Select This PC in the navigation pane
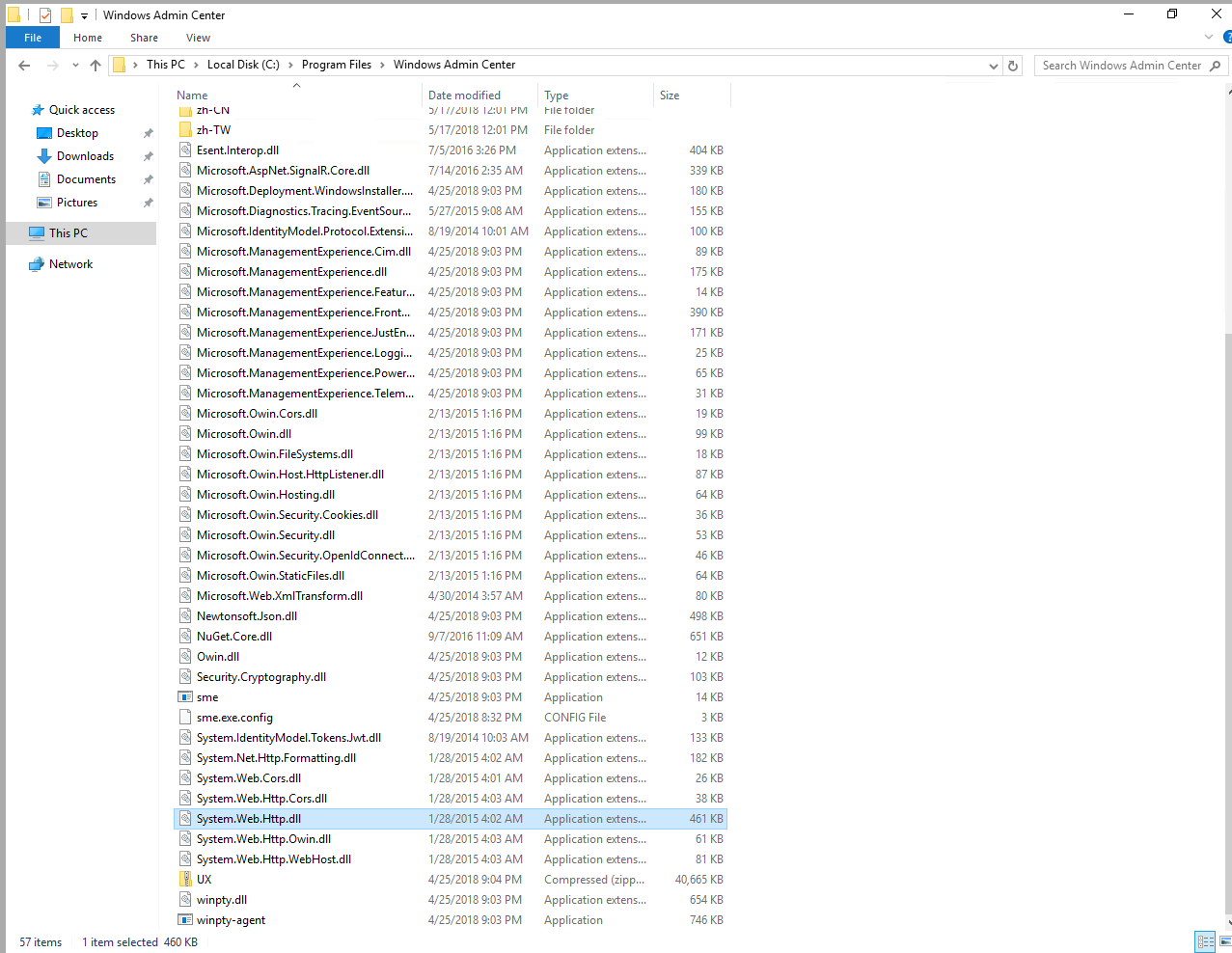The width and height of the screenshot is (1232, 953). (81, 233)
